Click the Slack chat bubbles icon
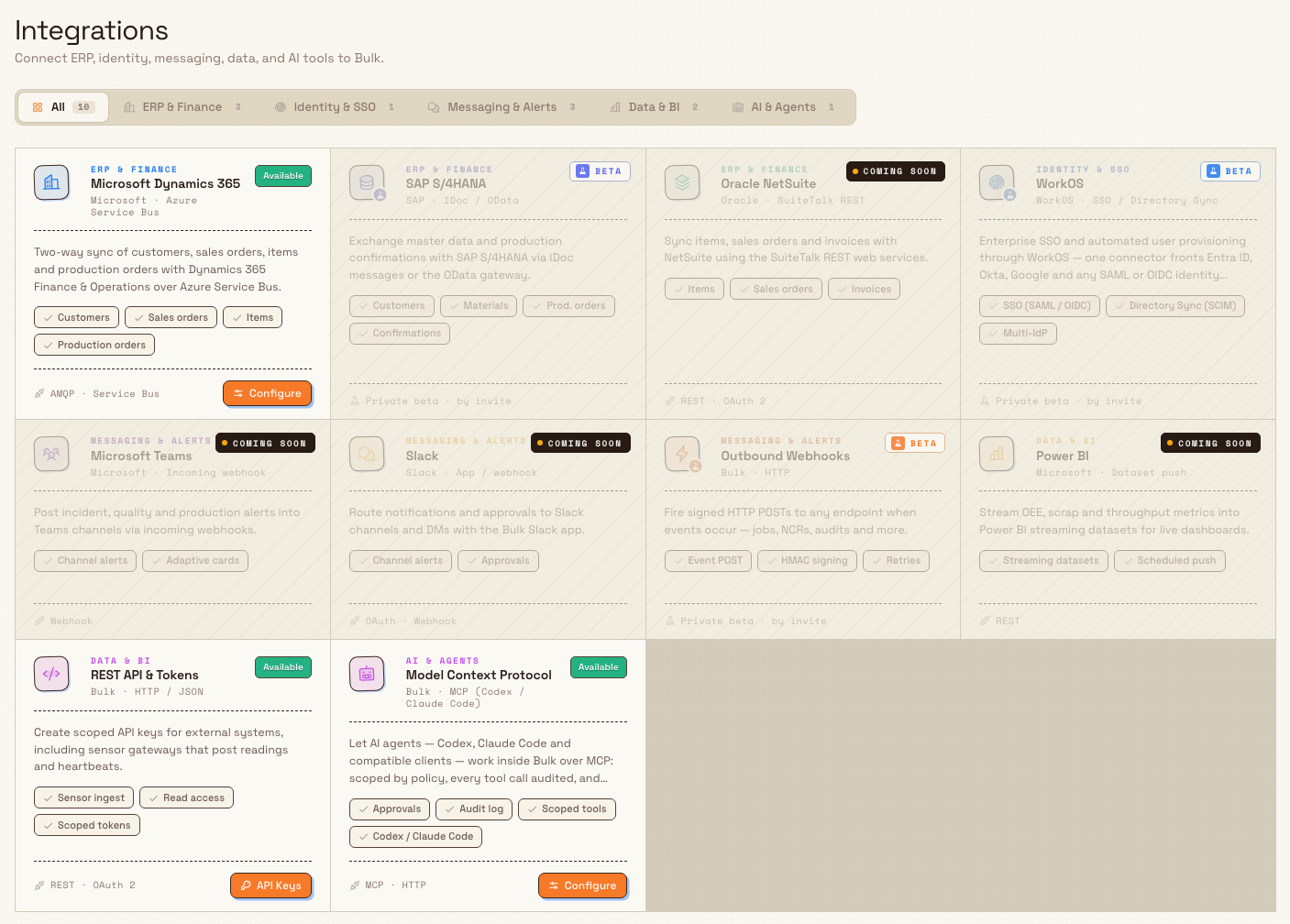The image size is (1290, 924). [367, 454]
